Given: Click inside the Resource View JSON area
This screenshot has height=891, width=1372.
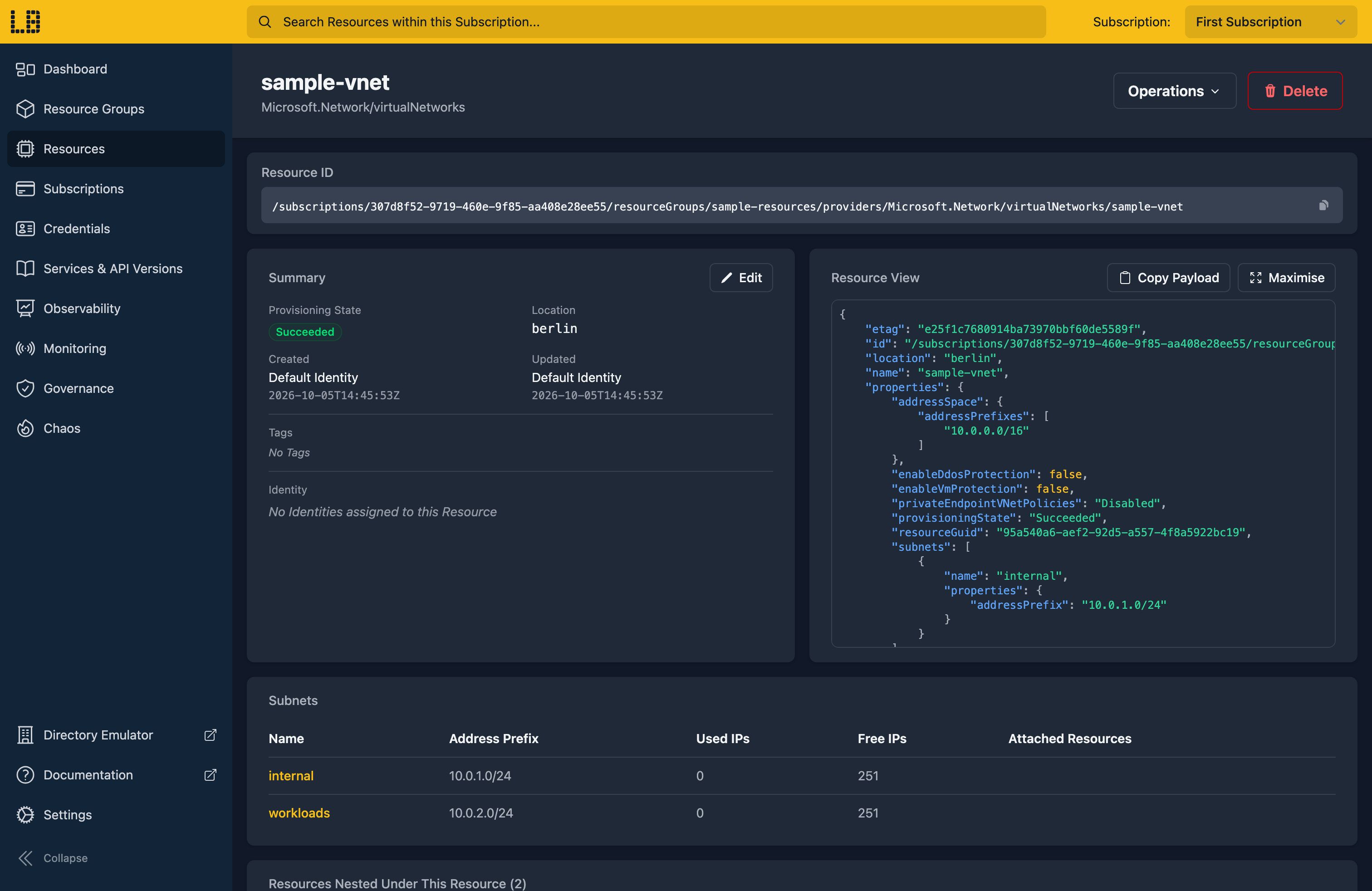Looking at the screenshot, I should point(1083,474).
